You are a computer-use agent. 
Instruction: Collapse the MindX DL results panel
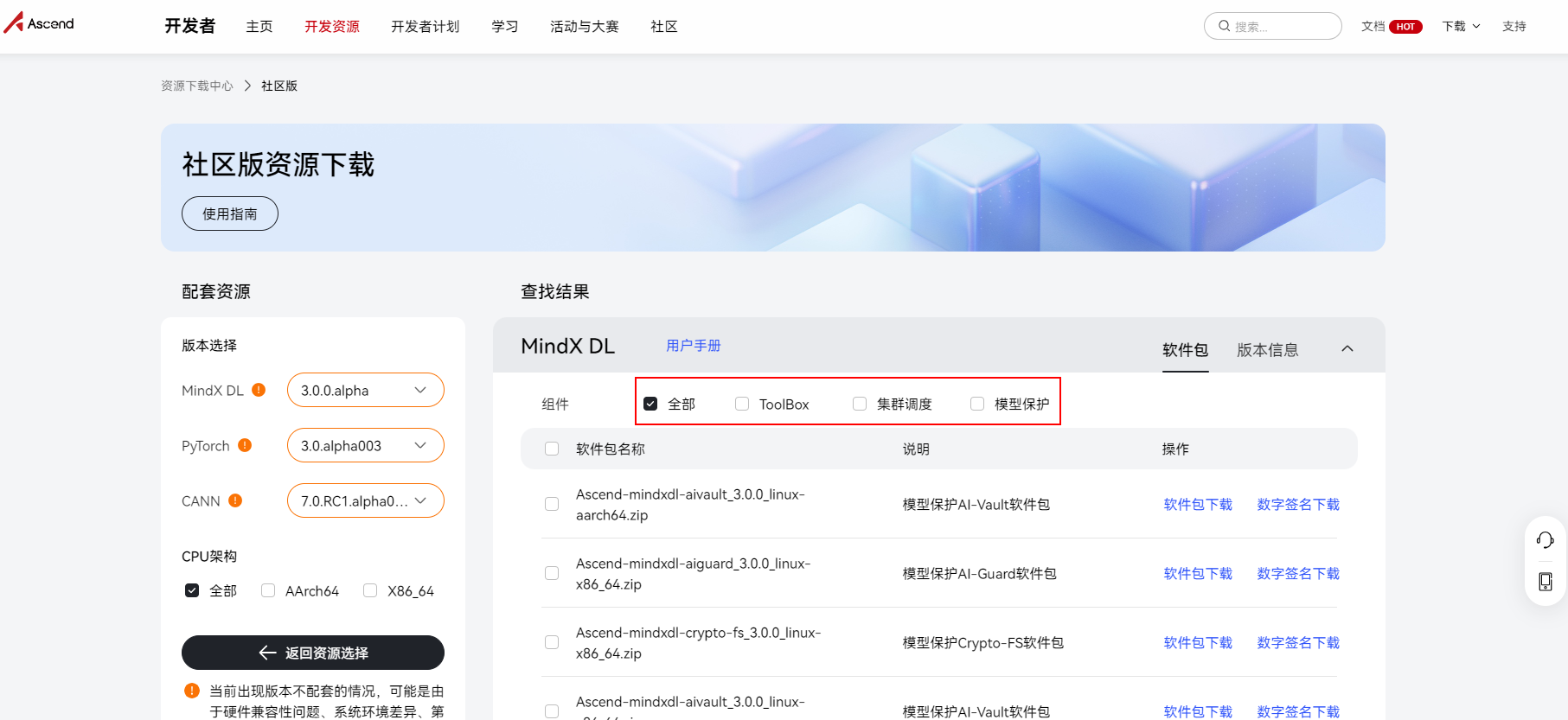1347,348
